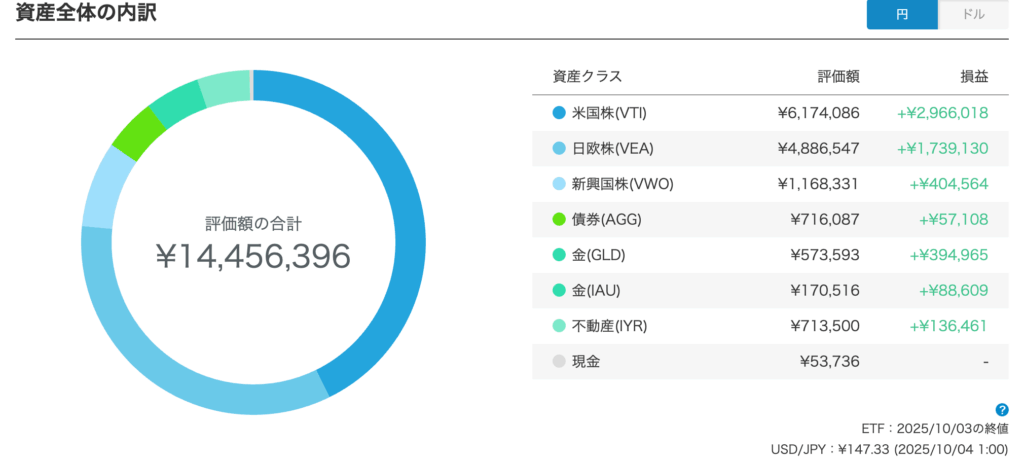Click the 損益 column header
Viewport: 1024px width, 460px height.
[x=972, y=77]
